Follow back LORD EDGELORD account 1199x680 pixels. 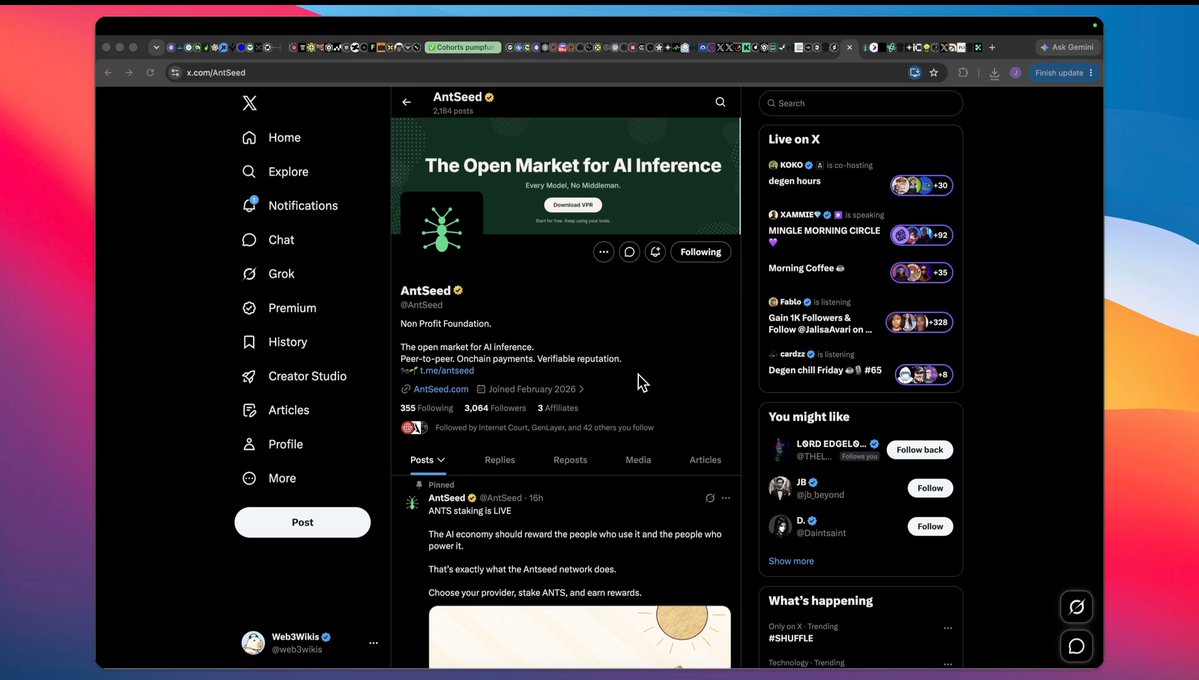[x=919, y=450]
